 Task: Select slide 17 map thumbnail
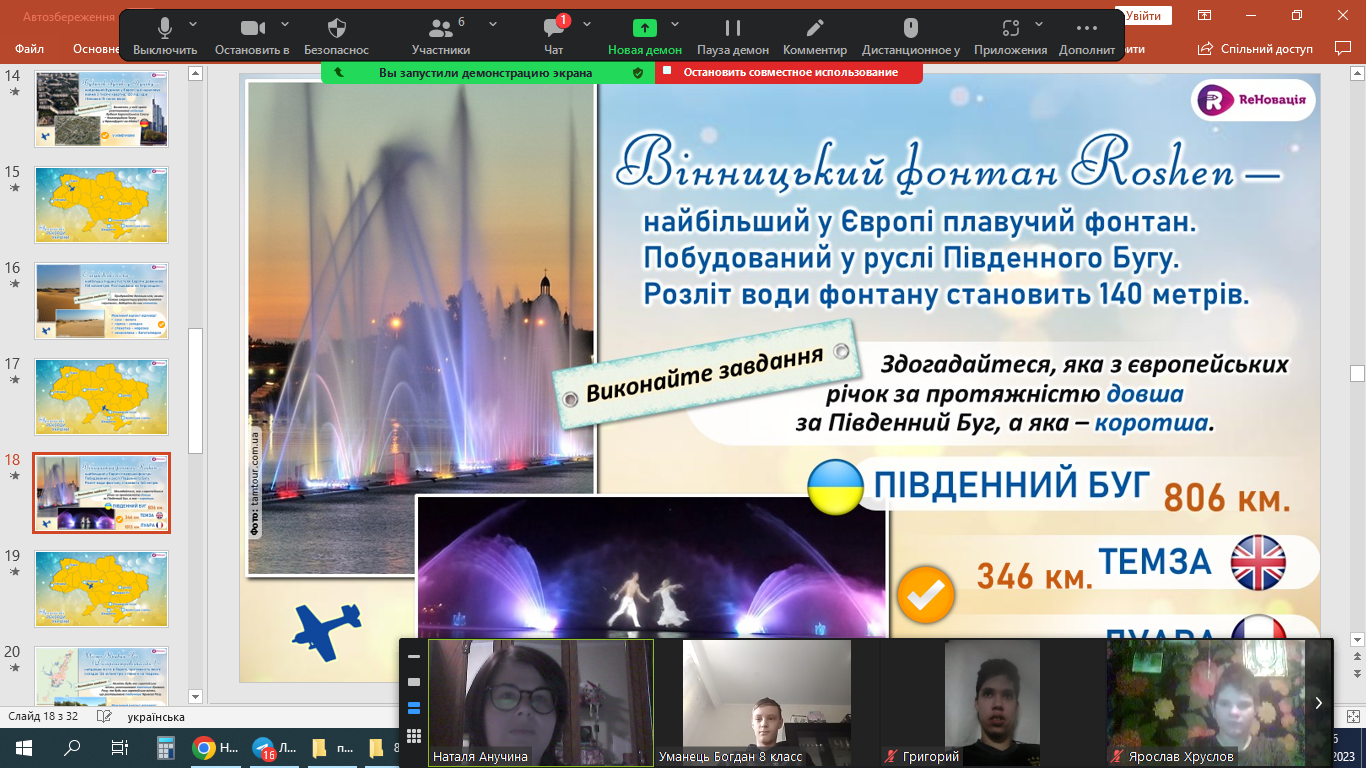click(102, 396)
